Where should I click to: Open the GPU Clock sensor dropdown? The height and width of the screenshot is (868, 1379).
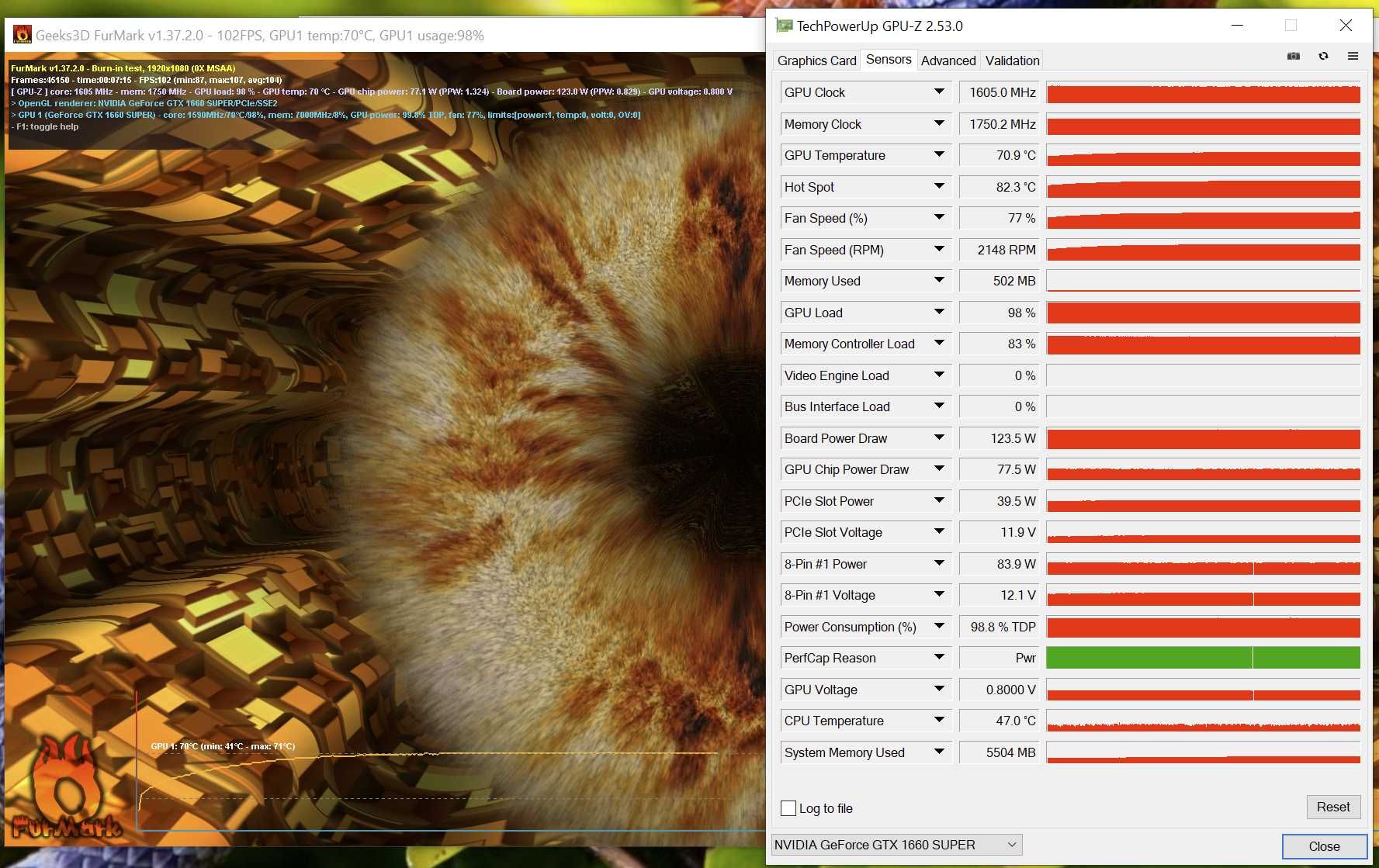tap(939, 92)
